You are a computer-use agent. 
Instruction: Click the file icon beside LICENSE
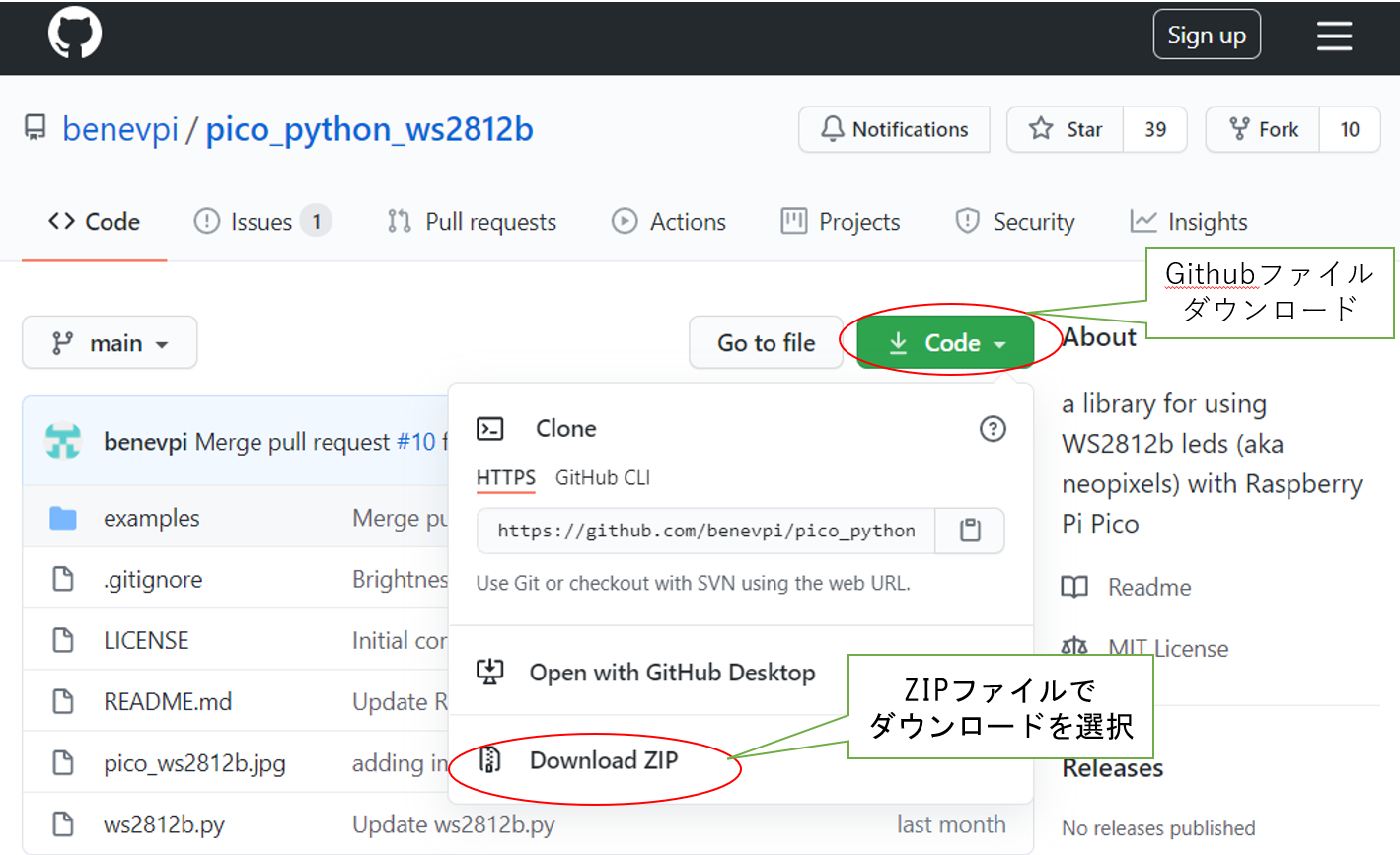[63, 640]
